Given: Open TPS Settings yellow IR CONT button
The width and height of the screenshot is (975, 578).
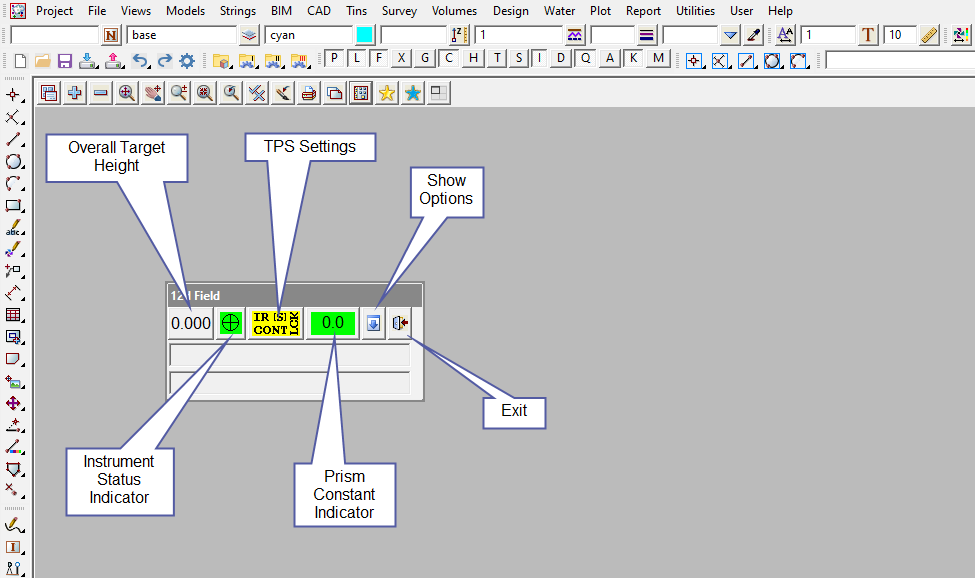Looking at the screenshot, I should pyautogui.click(x=276, y=323).
